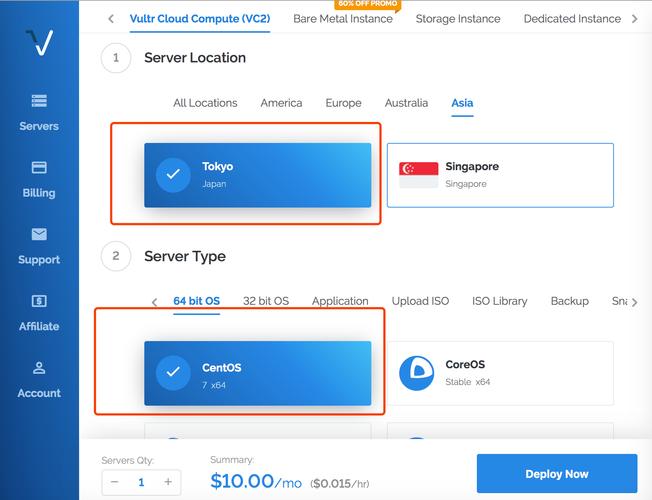Open the Upload ISO tab

click(x=420, y=301)
